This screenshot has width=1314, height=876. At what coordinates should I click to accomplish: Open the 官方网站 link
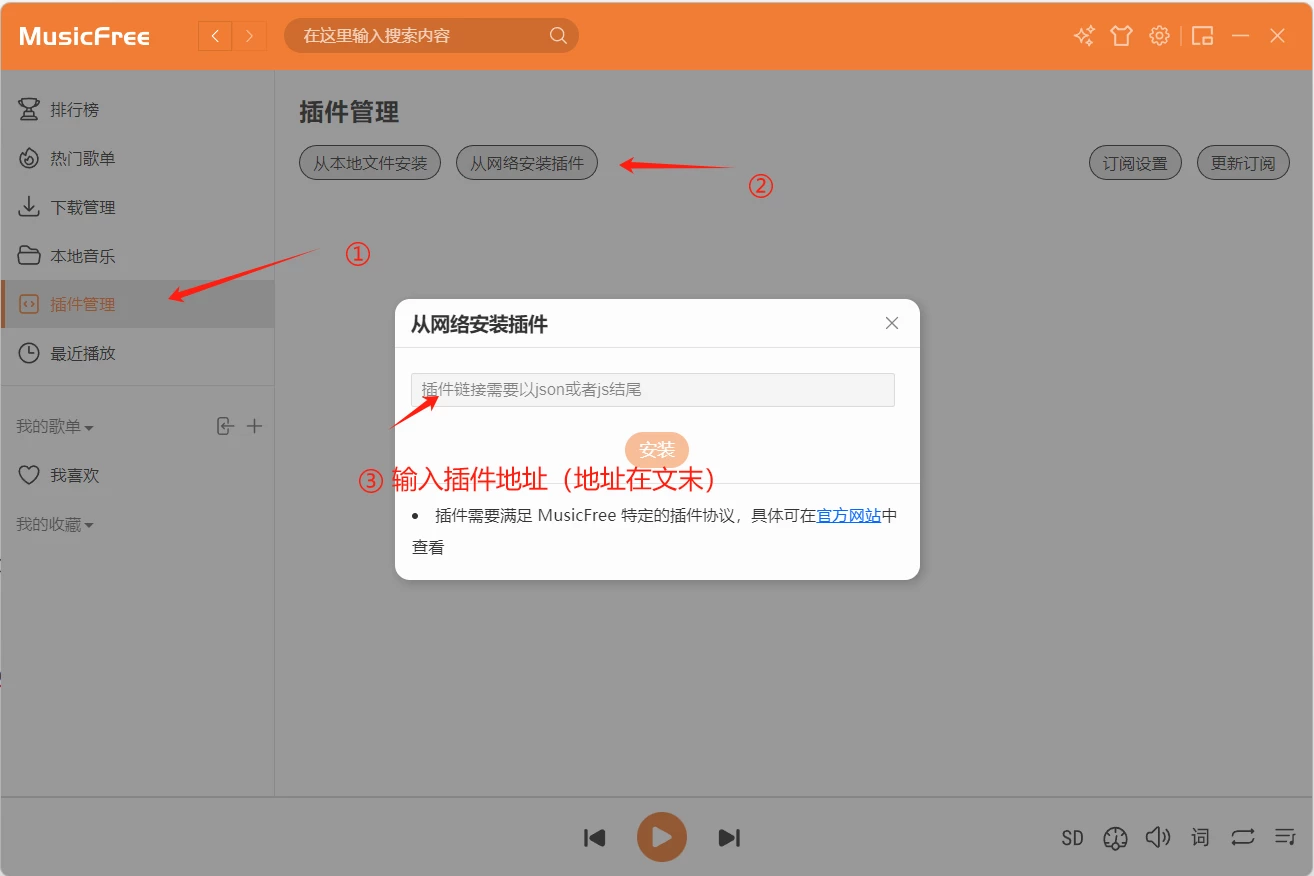[849, 516]
